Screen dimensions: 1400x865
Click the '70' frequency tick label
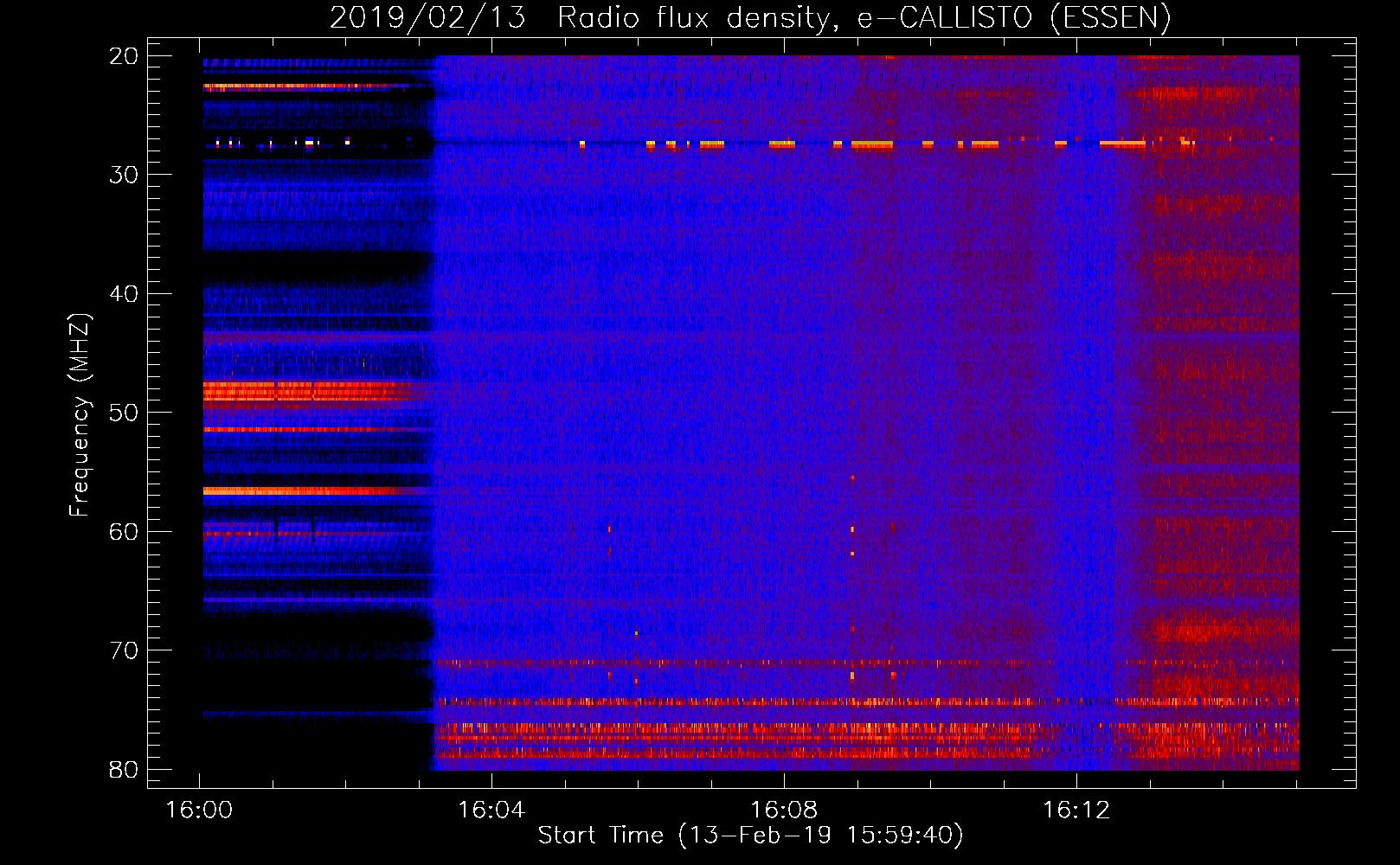coord(124,650)
